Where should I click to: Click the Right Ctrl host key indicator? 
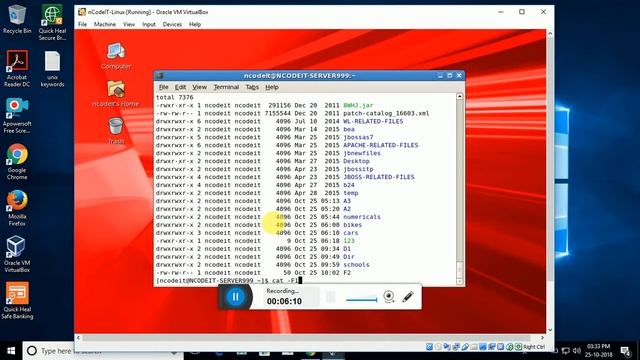point(534,347)
